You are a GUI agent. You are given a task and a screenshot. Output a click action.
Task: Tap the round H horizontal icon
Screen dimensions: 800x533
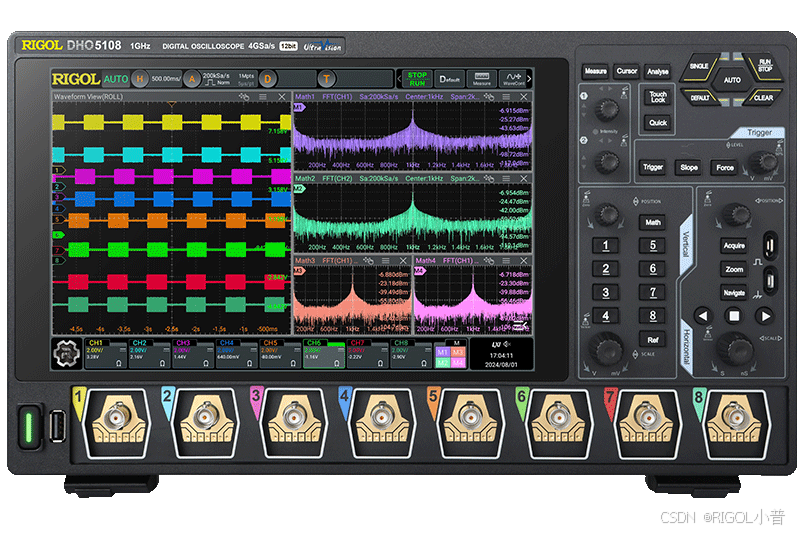click(x=140, y=79)
